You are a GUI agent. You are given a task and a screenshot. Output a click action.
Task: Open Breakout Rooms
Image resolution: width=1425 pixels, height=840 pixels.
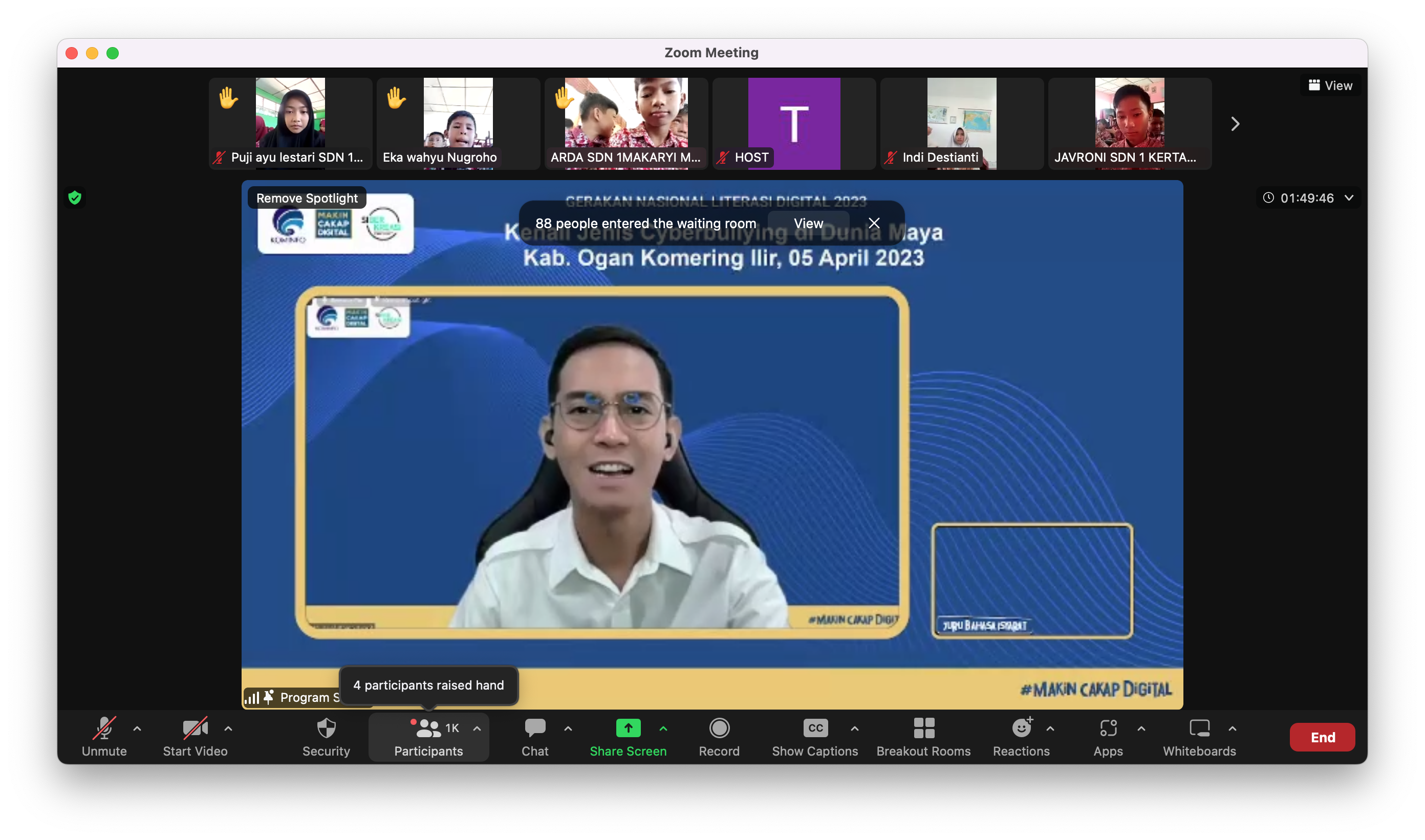click(x=924, y=737)
